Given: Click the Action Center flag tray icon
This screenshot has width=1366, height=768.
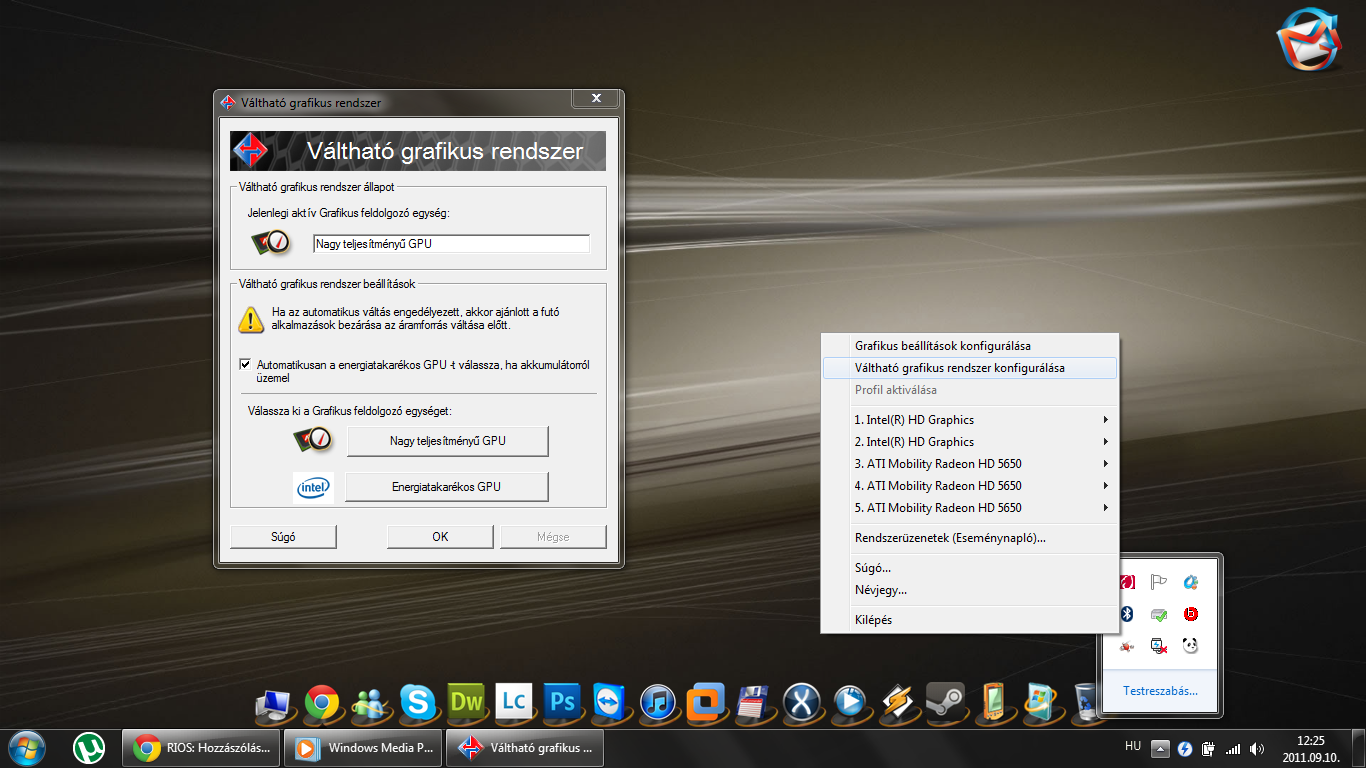Looking at the screenshot, I should click(1159, 582).
